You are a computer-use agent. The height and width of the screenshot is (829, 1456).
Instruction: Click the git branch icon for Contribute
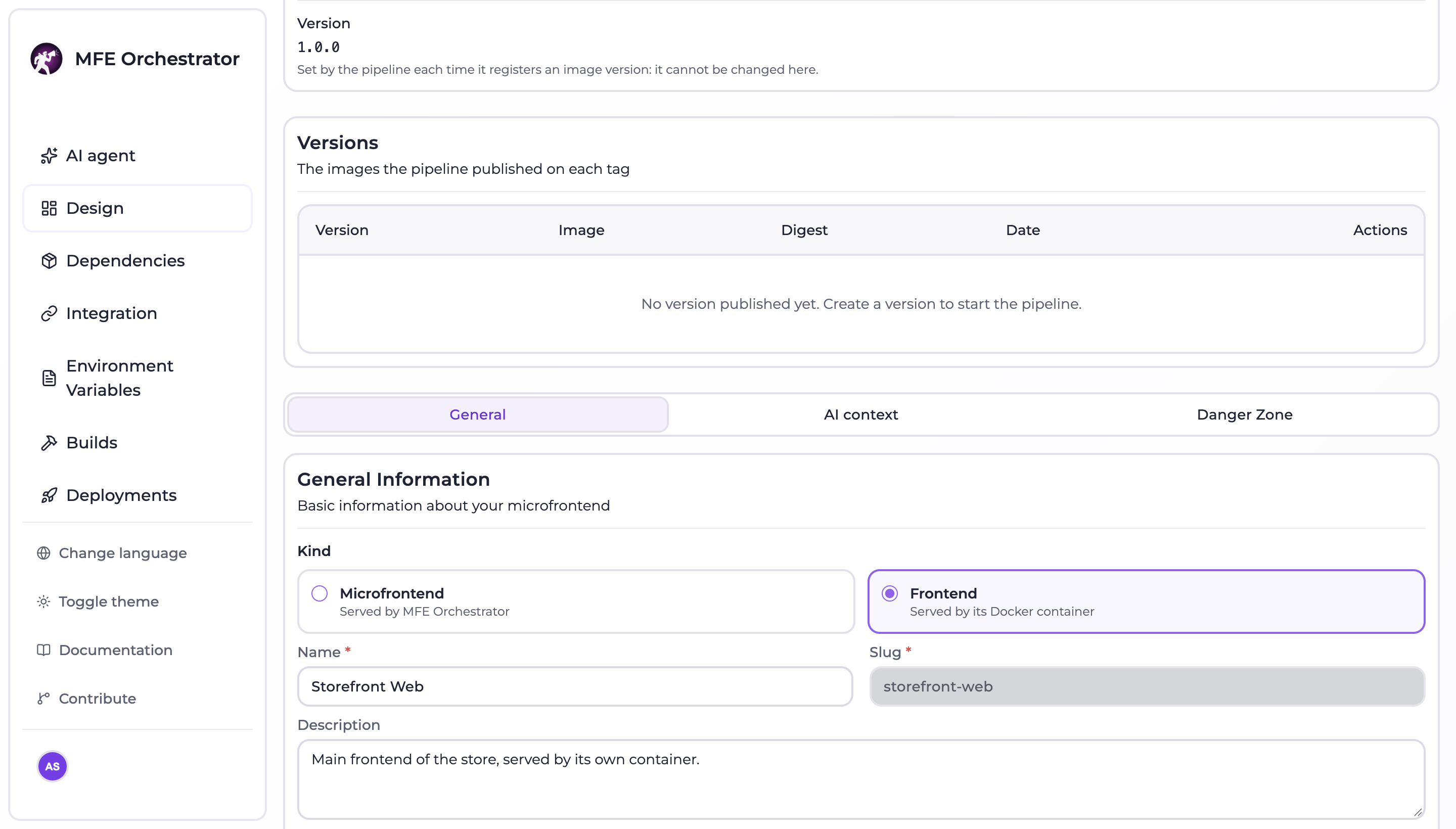click(x=44, y=698)
